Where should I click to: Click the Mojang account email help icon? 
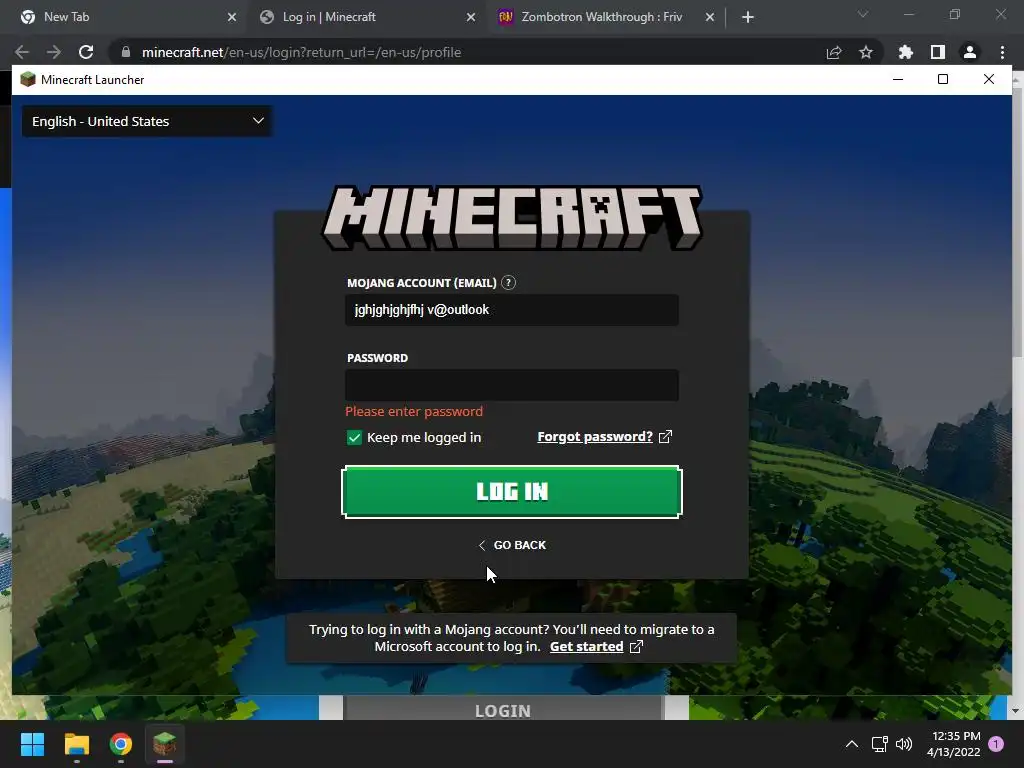pos(508,283)
